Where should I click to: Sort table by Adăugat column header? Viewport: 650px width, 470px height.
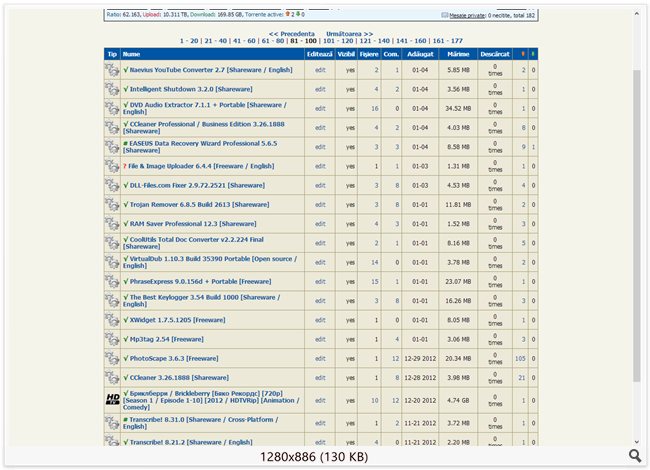pos(420,54)
